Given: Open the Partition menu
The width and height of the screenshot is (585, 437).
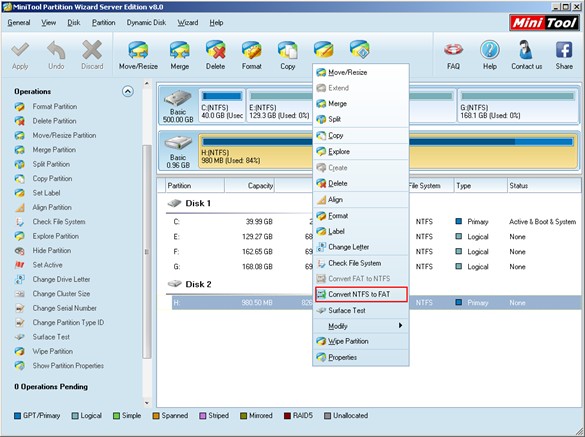Looking at the screenshot, I should pyautogui.click(x=103, y=23).
